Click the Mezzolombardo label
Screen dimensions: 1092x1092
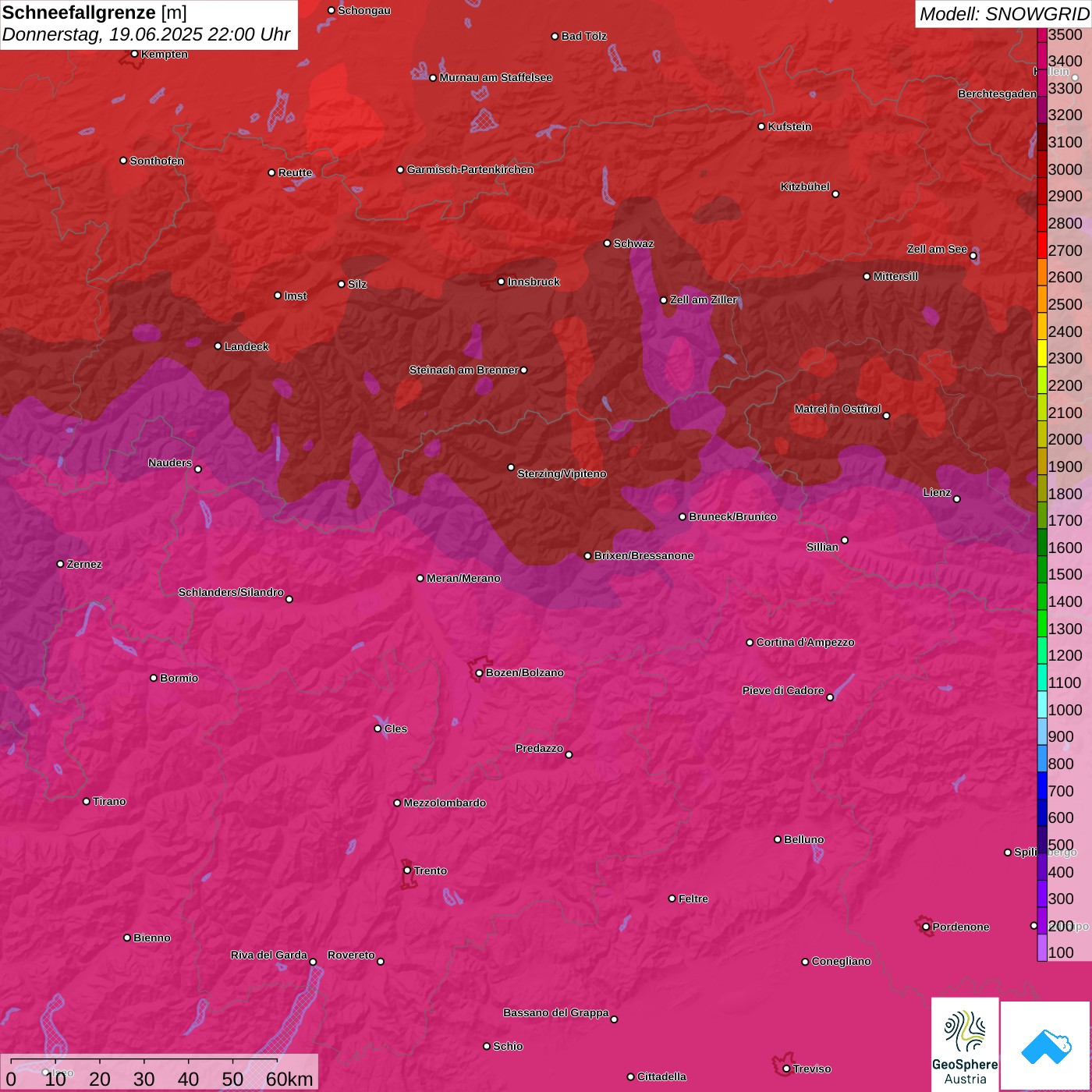coord(445,803)
